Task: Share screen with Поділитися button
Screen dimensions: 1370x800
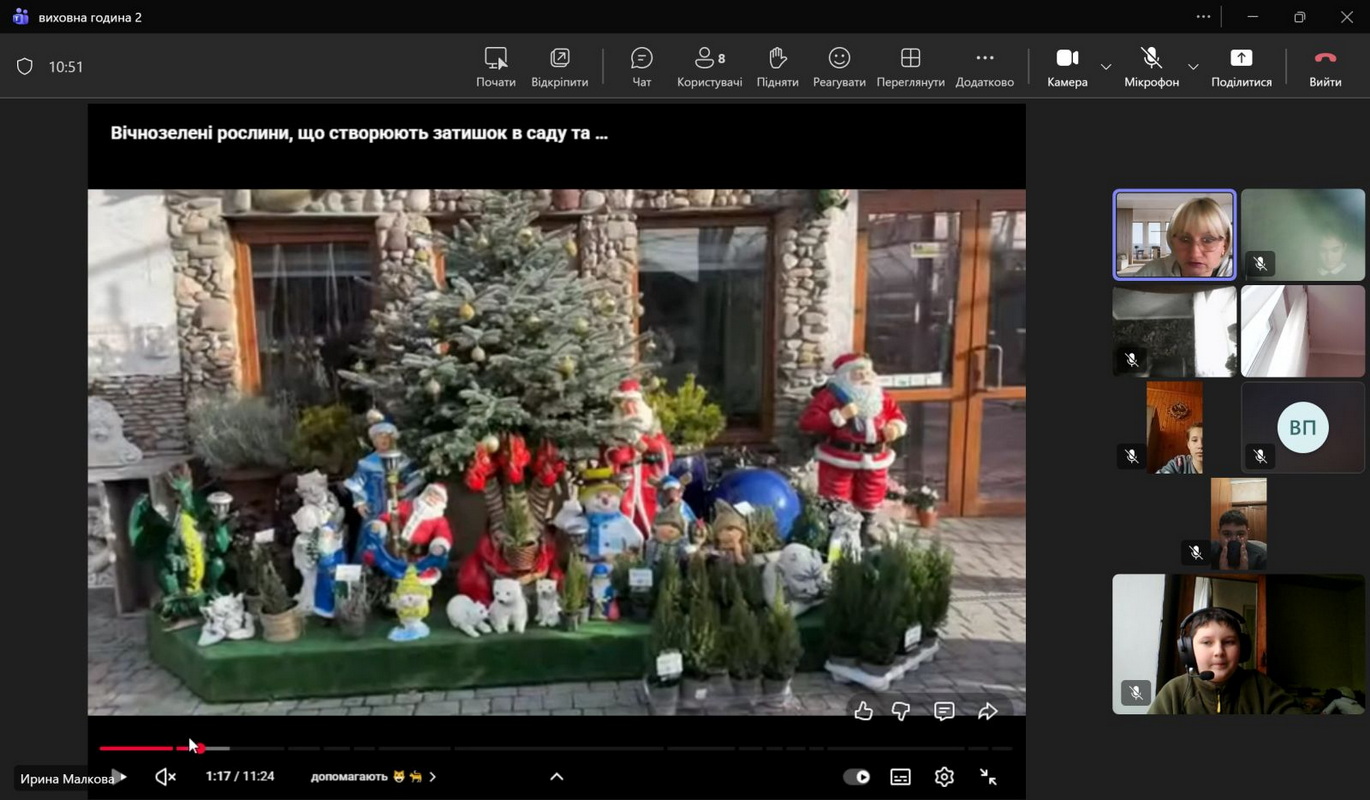Action: (x=1241, y=66)
